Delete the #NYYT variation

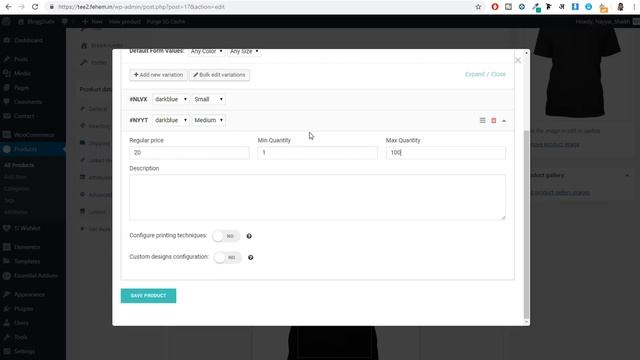click(x=493, y=120)
